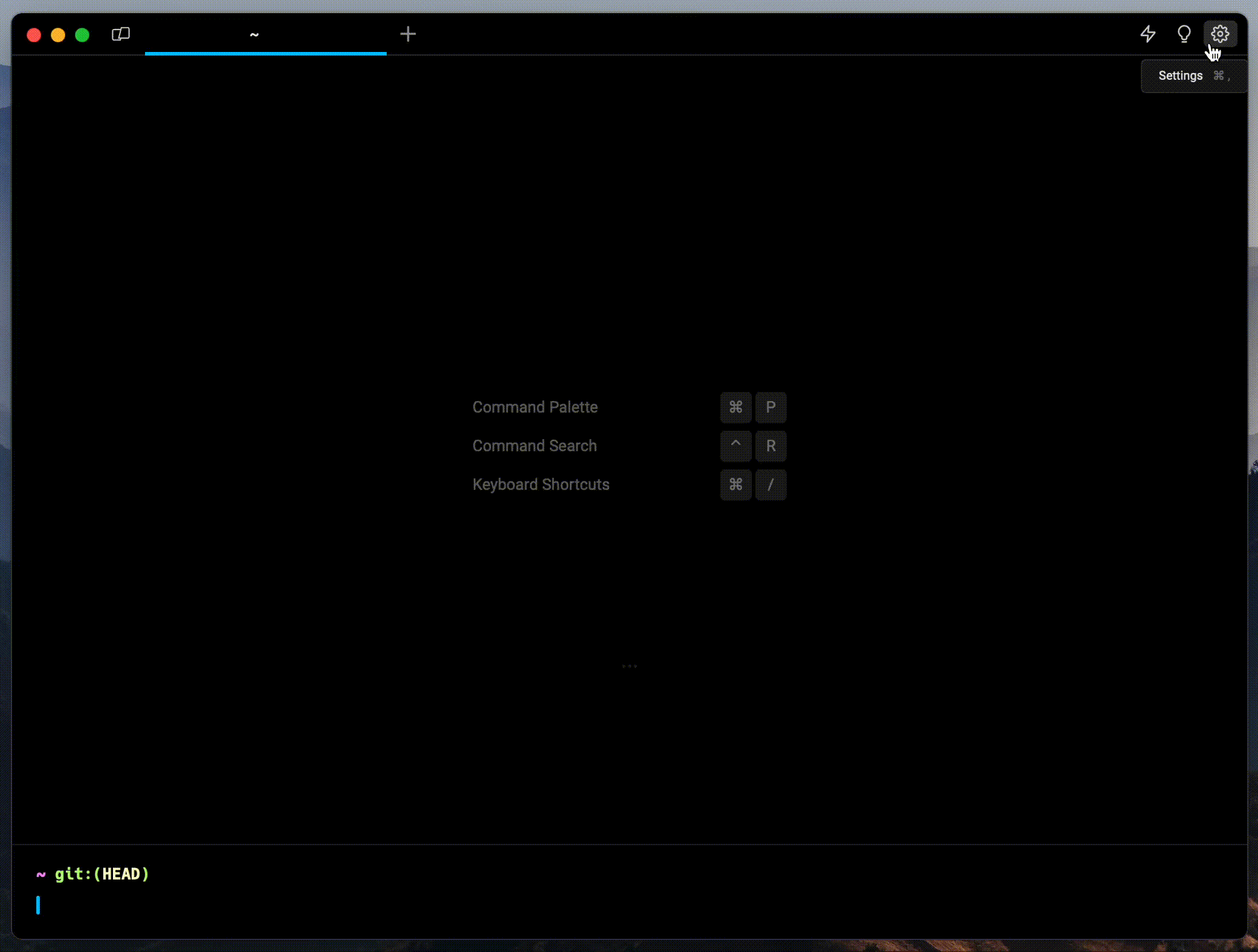The width and height of the screenshot is (1258, 952).
Task: Open the lightning bolt AI icon
Action: tap(1147, 34)
